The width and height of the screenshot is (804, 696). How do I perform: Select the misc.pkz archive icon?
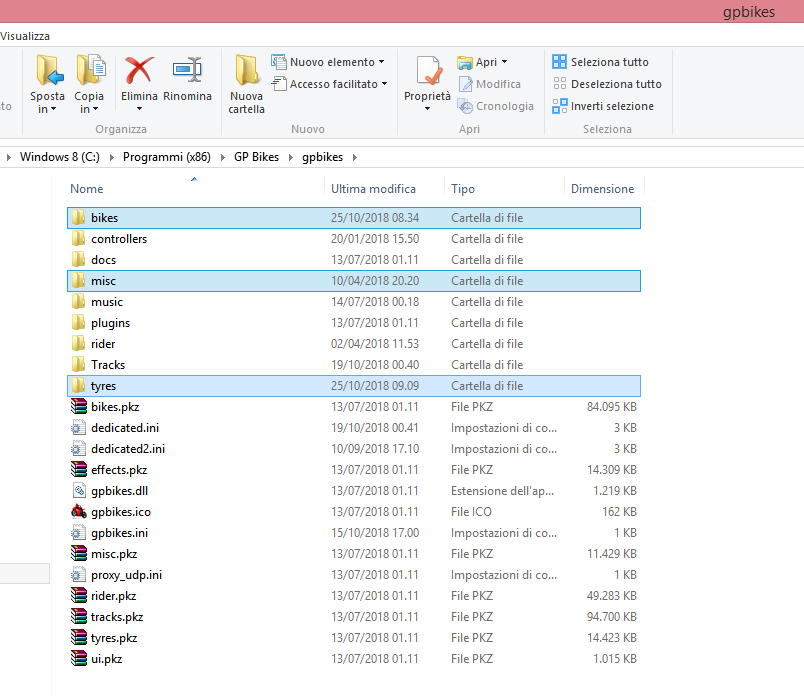click(79, 554)
